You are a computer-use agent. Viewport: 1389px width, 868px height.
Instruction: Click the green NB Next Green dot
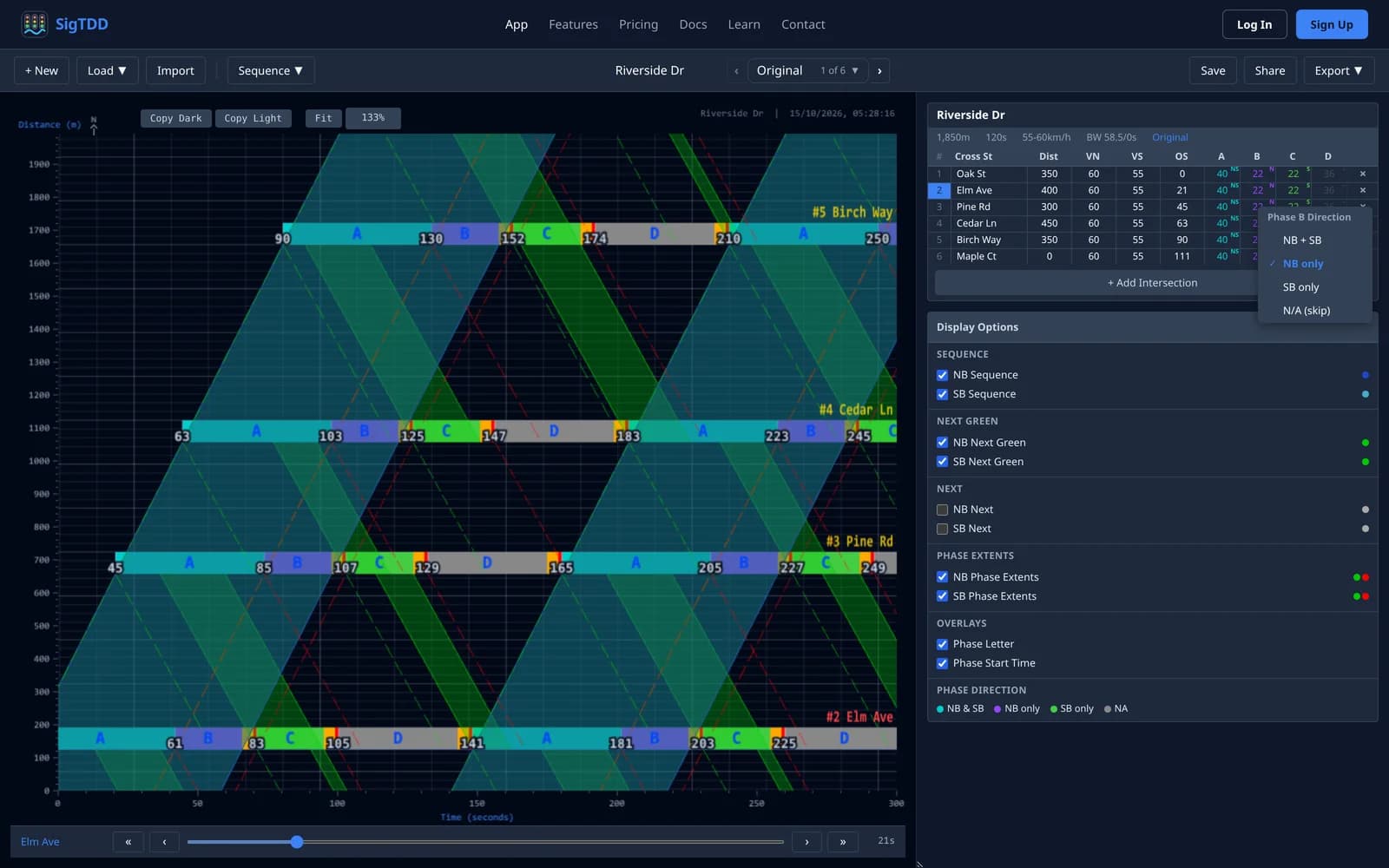(1366, 443)
